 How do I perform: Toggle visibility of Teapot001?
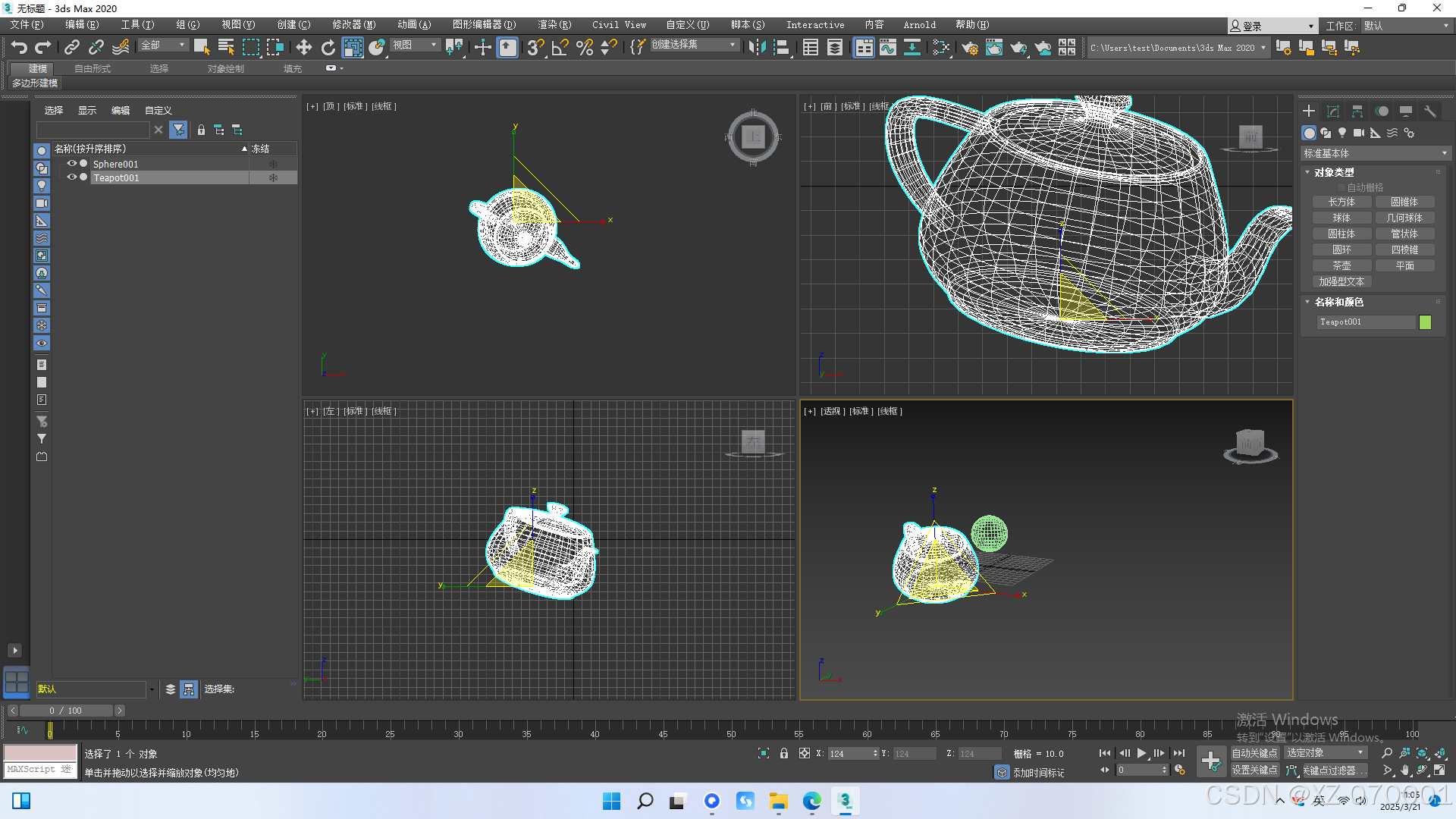pyautogui.click(x=71, y=177)
